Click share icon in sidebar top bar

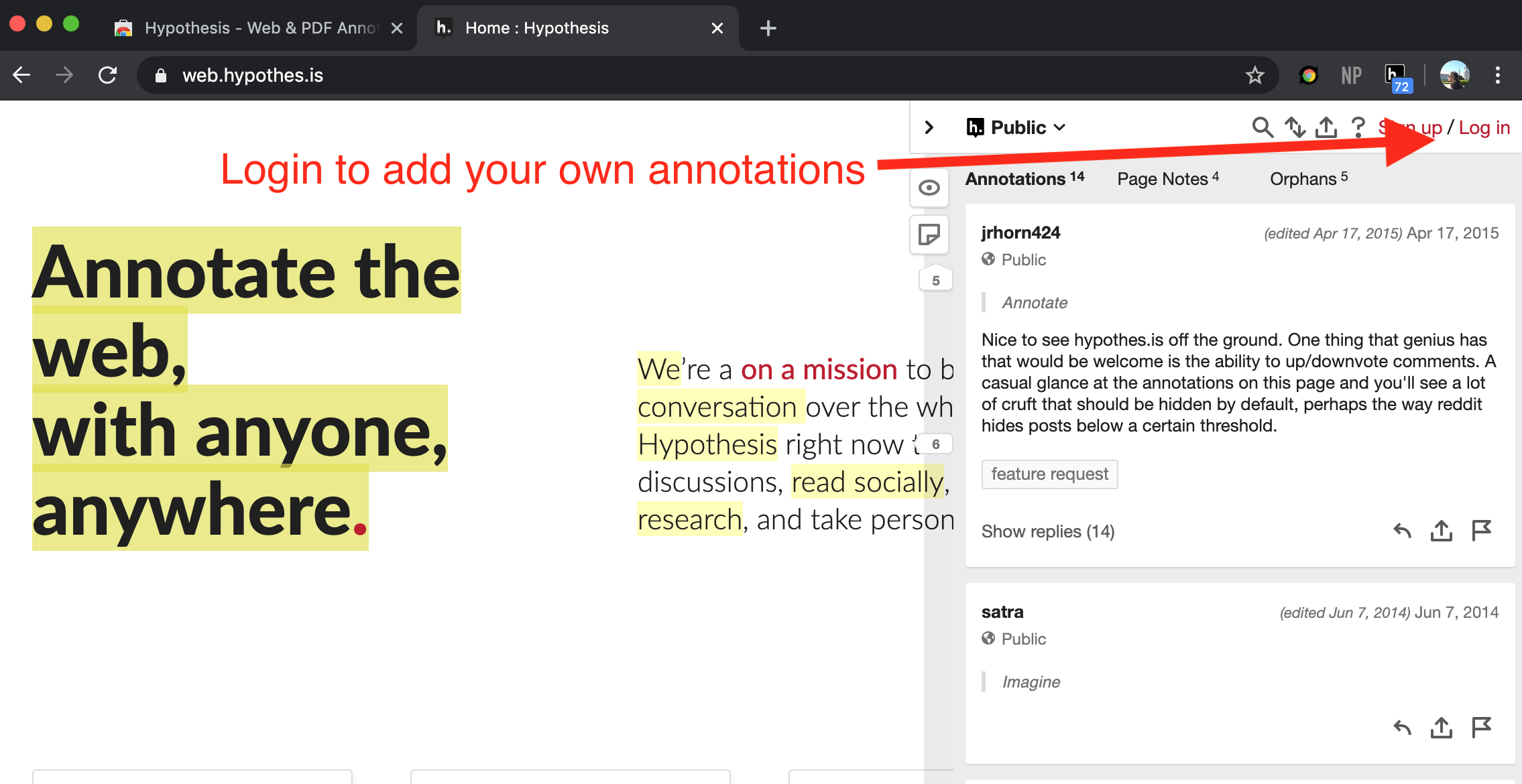(1326, 127)
